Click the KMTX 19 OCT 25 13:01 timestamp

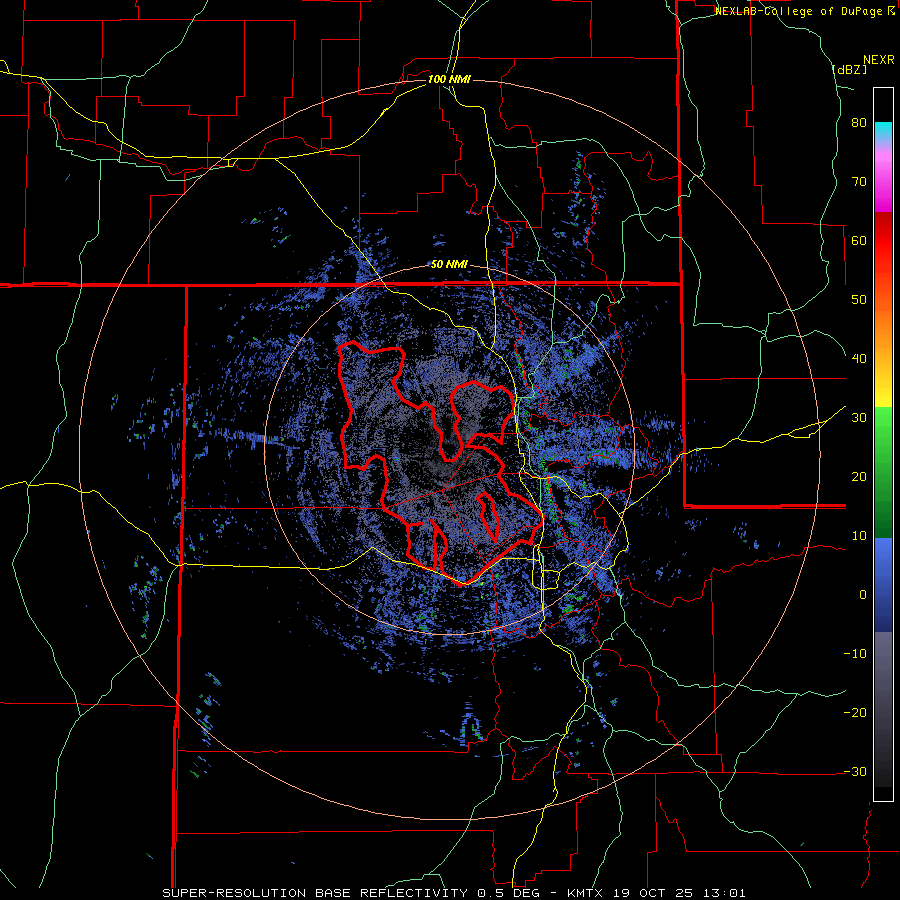pos(657,893)
